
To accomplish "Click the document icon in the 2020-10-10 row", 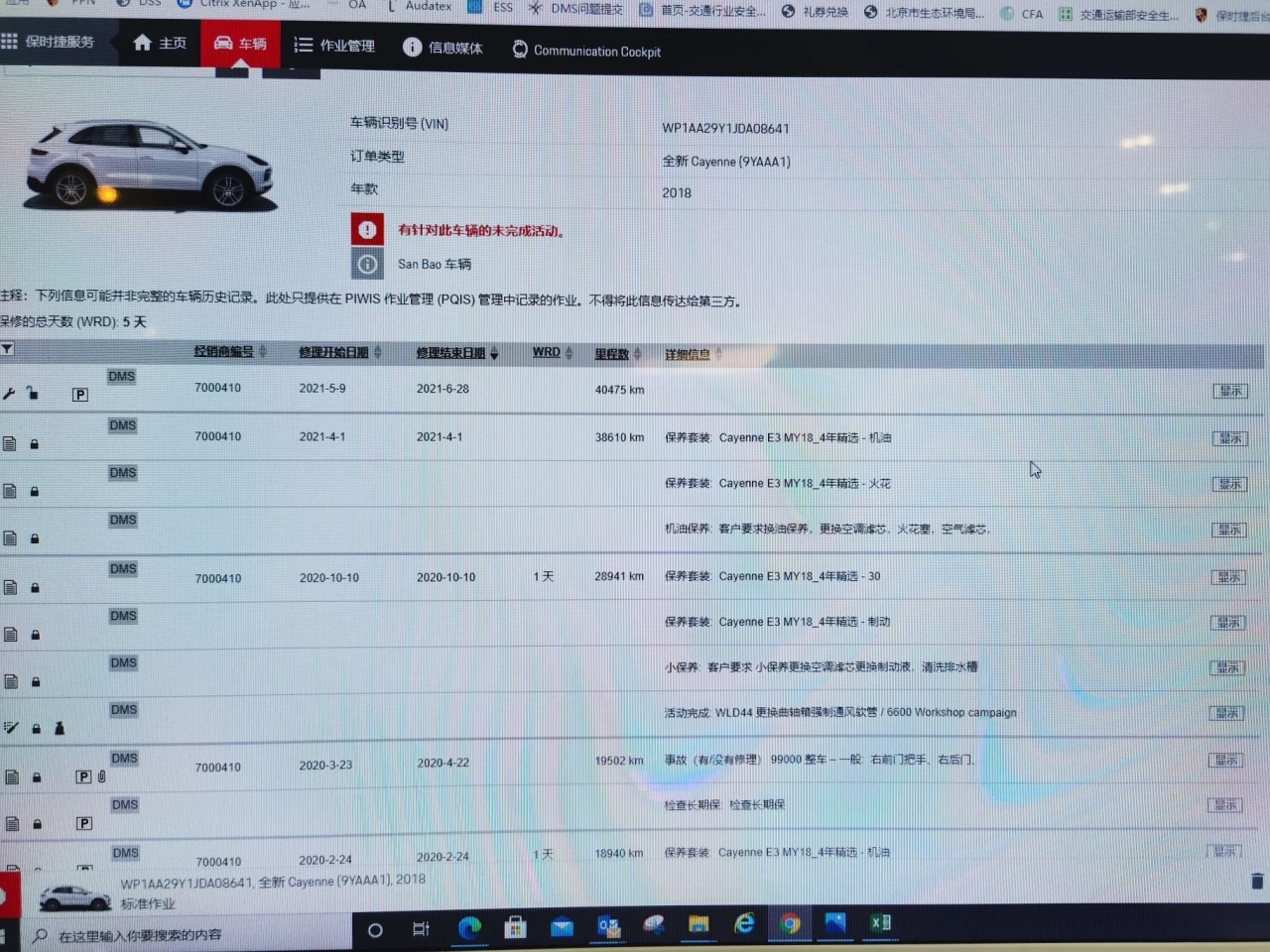I will 10,587.
